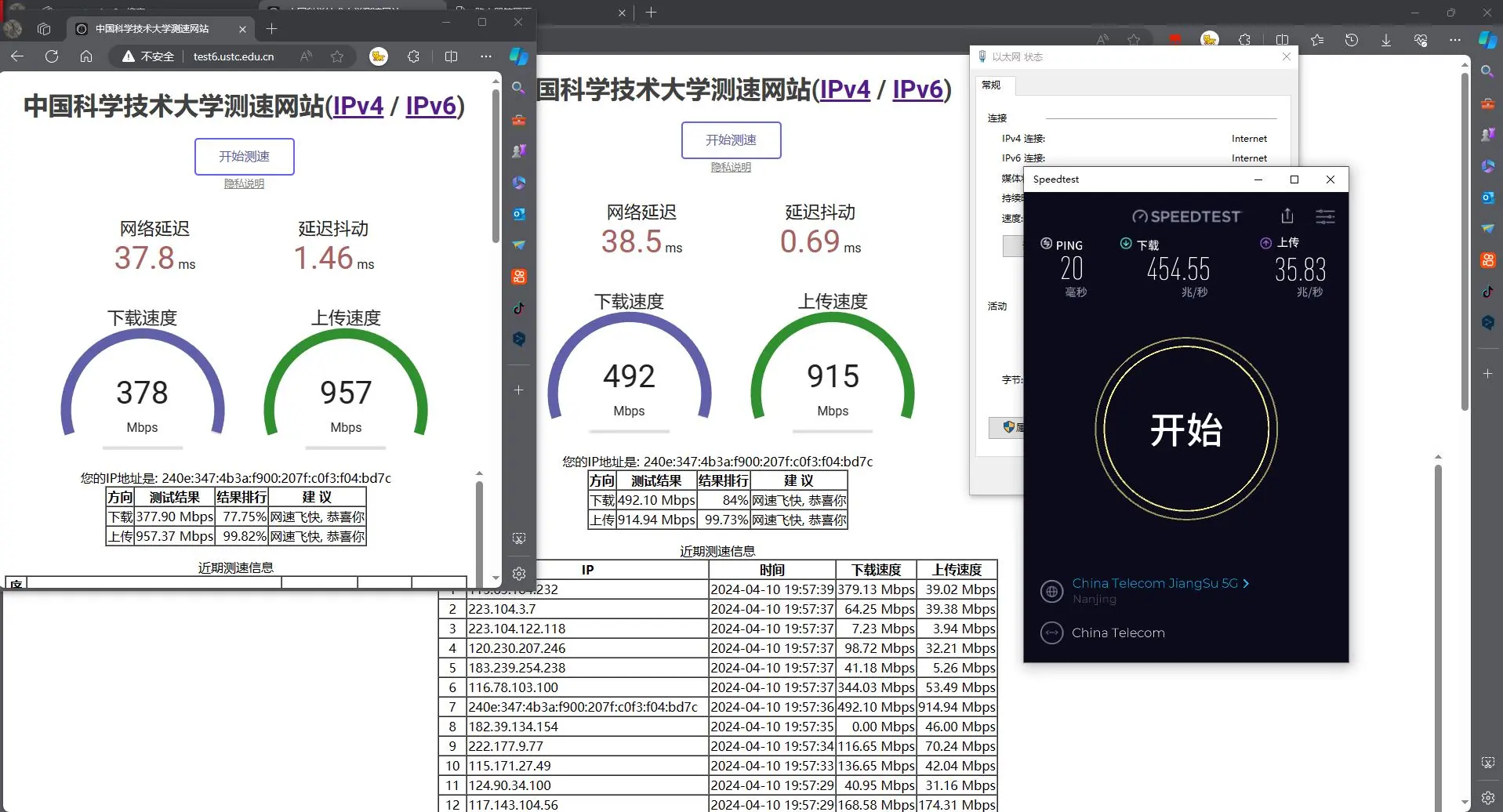Close the 以太网 状态 dialog
1503x812 pixels.
pyautogui.click(x=1286, y=56)
